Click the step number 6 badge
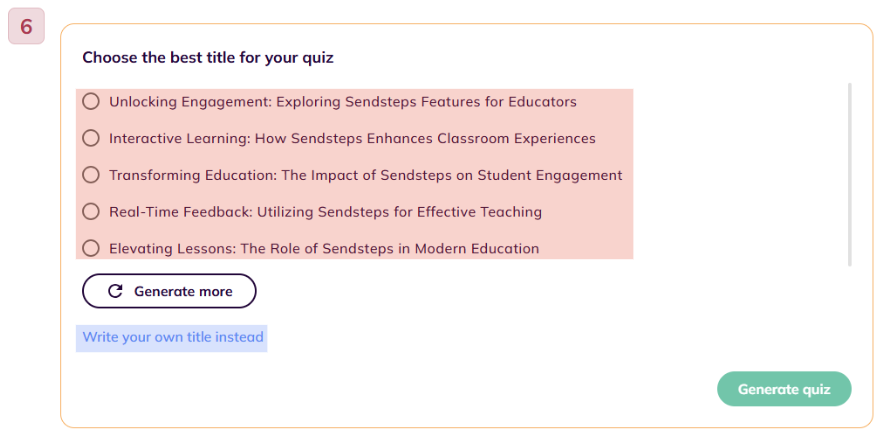882x439 pixels. tap(26, 26)
